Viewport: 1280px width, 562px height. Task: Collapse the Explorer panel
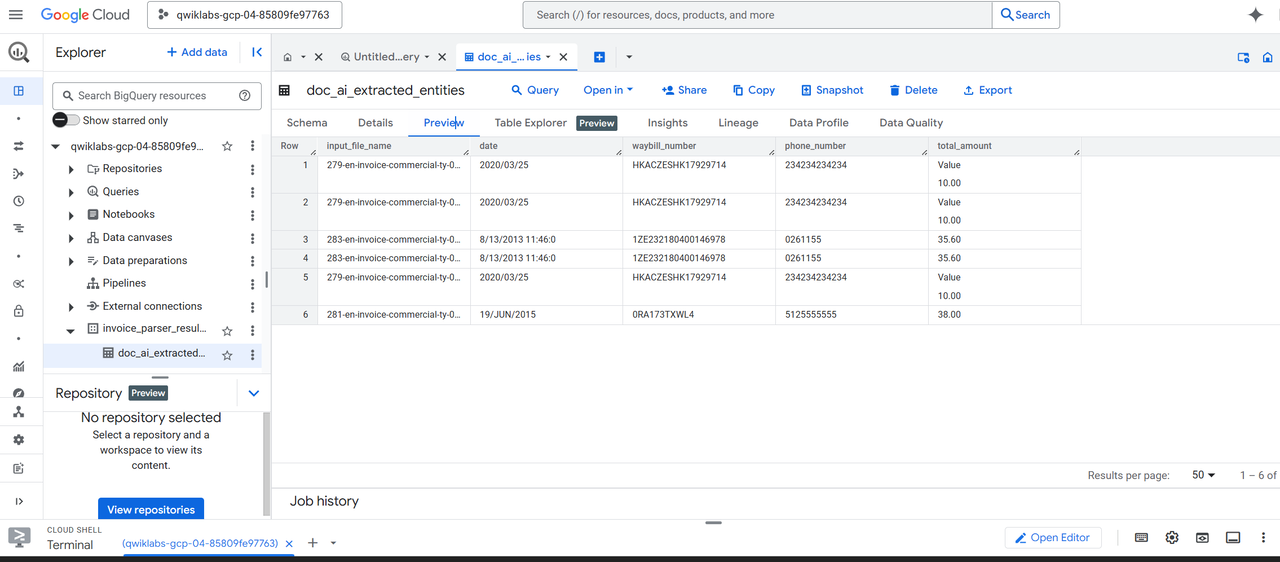pos(257,52)
